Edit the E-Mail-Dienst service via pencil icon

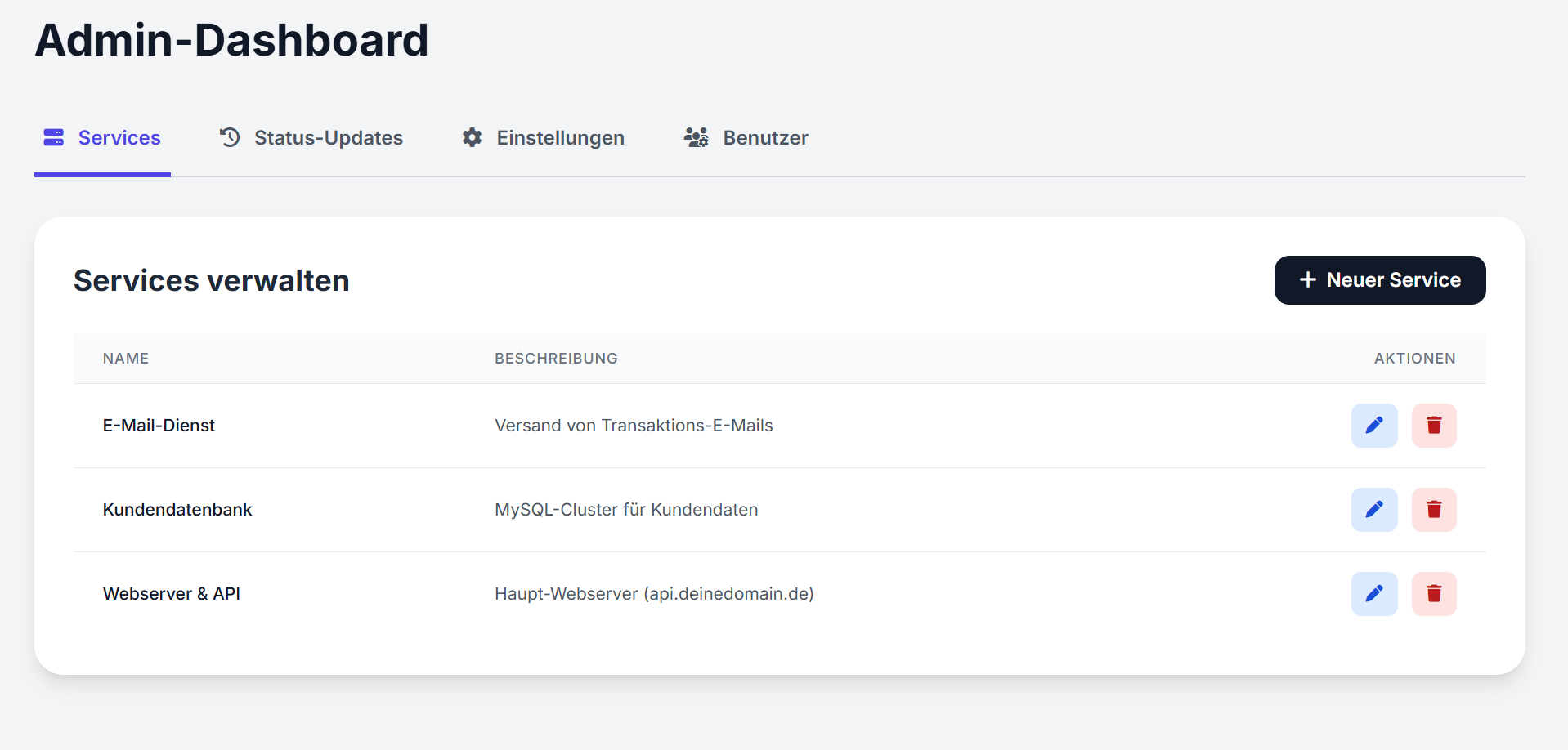click(1374, 425)
